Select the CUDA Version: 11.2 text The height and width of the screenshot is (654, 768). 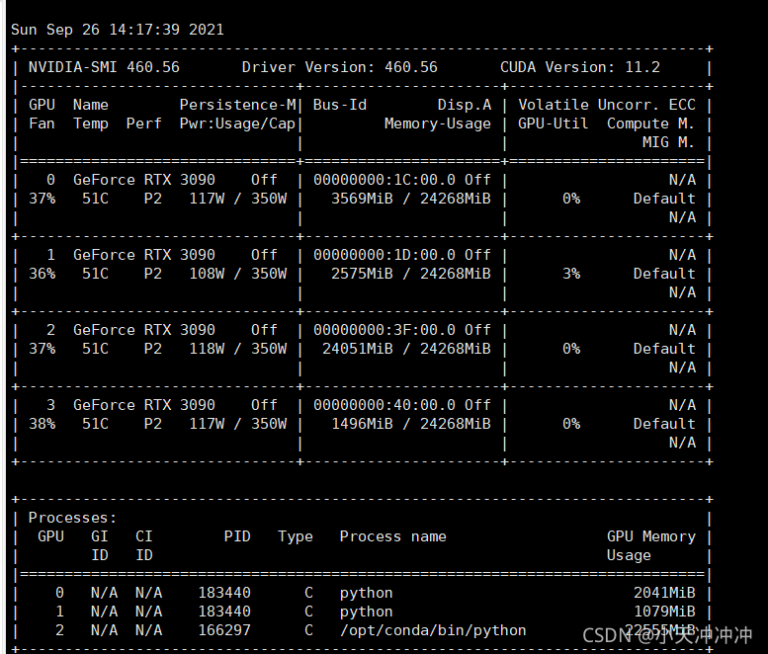tap(580, 67)
